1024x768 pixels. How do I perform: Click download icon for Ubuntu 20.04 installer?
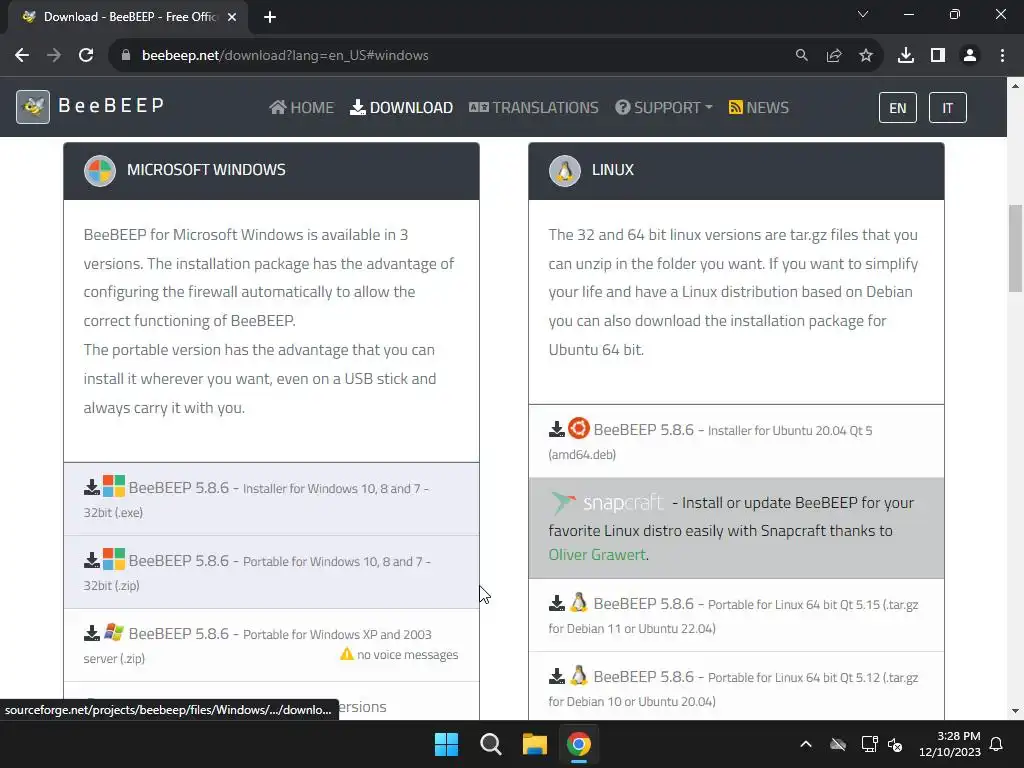point(556,429)
